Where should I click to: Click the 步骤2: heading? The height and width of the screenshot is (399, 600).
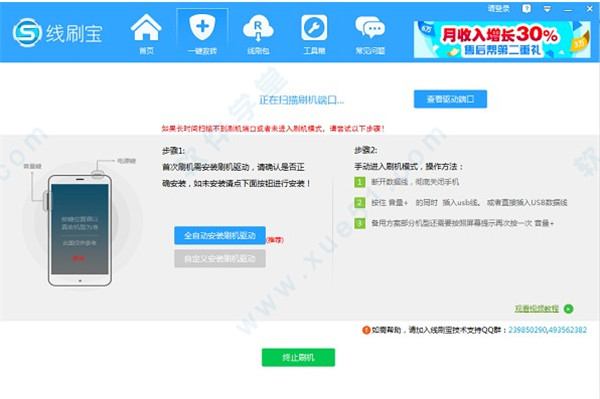point(365,150)
